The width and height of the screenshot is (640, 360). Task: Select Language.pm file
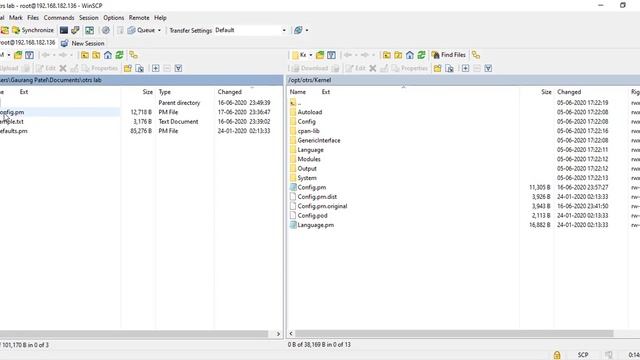pos(316,225)
